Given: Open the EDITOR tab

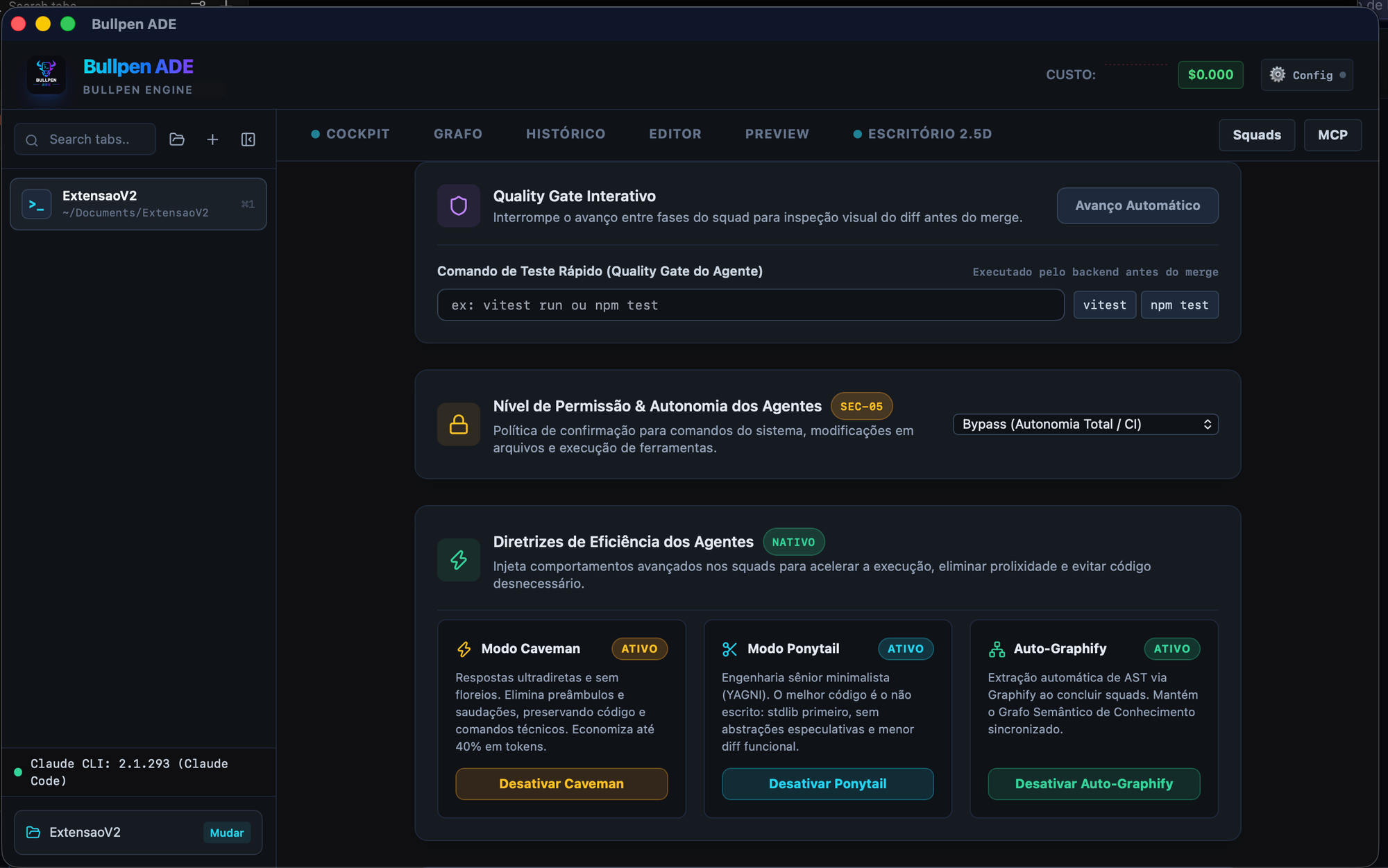Looking at the screenshot, I should 675,134.
